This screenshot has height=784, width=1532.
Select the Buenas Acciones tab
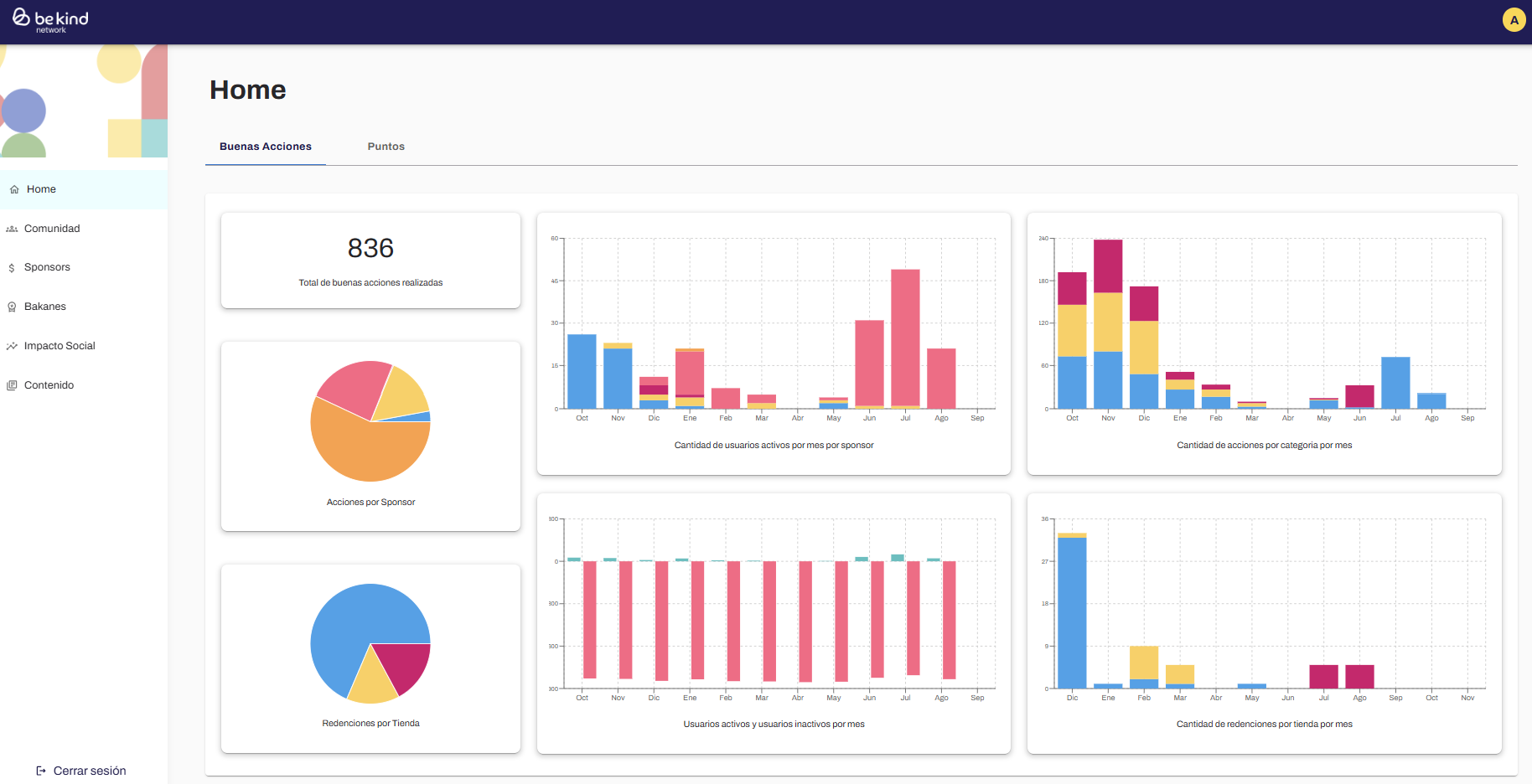266,147
